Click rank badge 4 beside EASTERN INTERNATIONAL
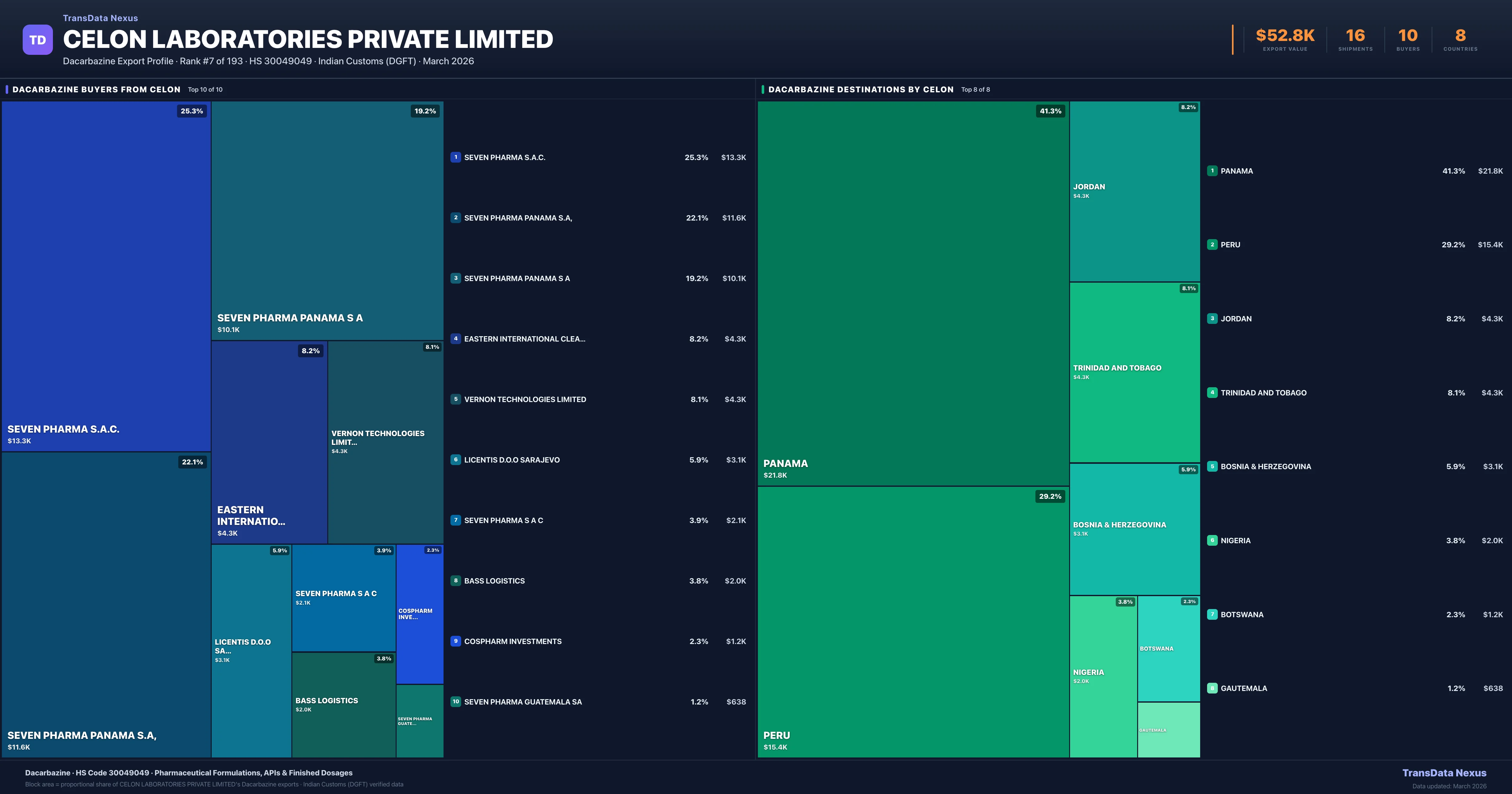The height and width of the screenshot is (794, 1512). (455, 338)
